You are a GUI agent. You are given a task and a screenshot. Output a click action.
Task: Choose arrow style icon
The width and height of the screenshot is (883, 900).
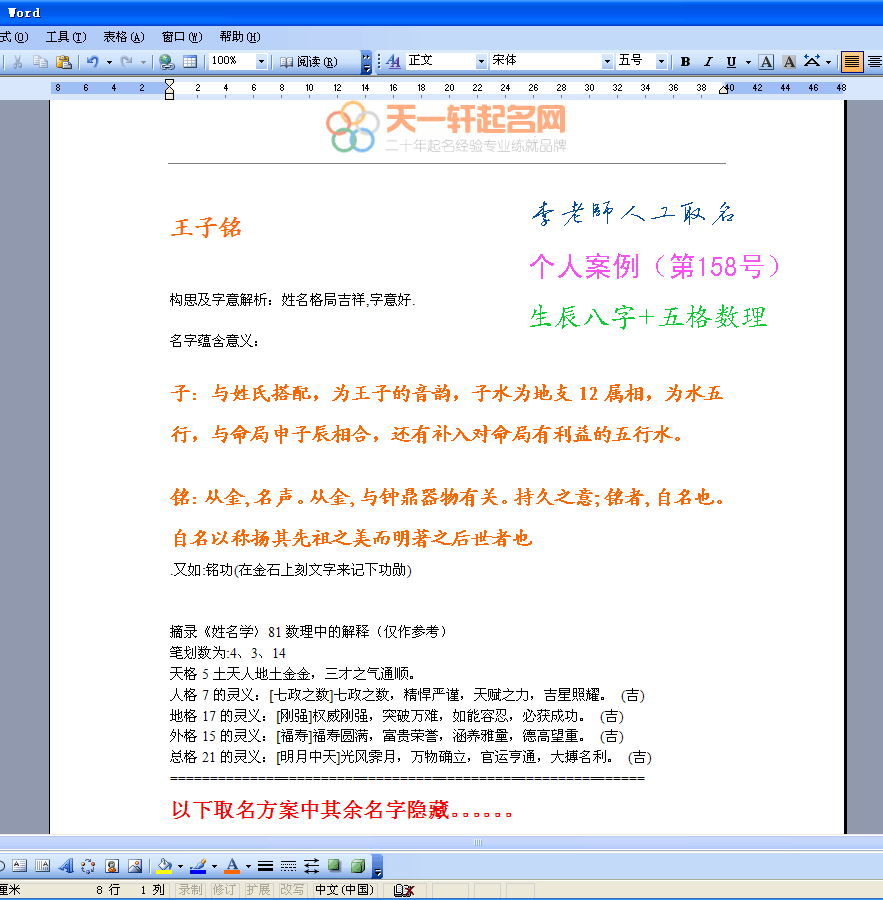click(x=311, y=866)
